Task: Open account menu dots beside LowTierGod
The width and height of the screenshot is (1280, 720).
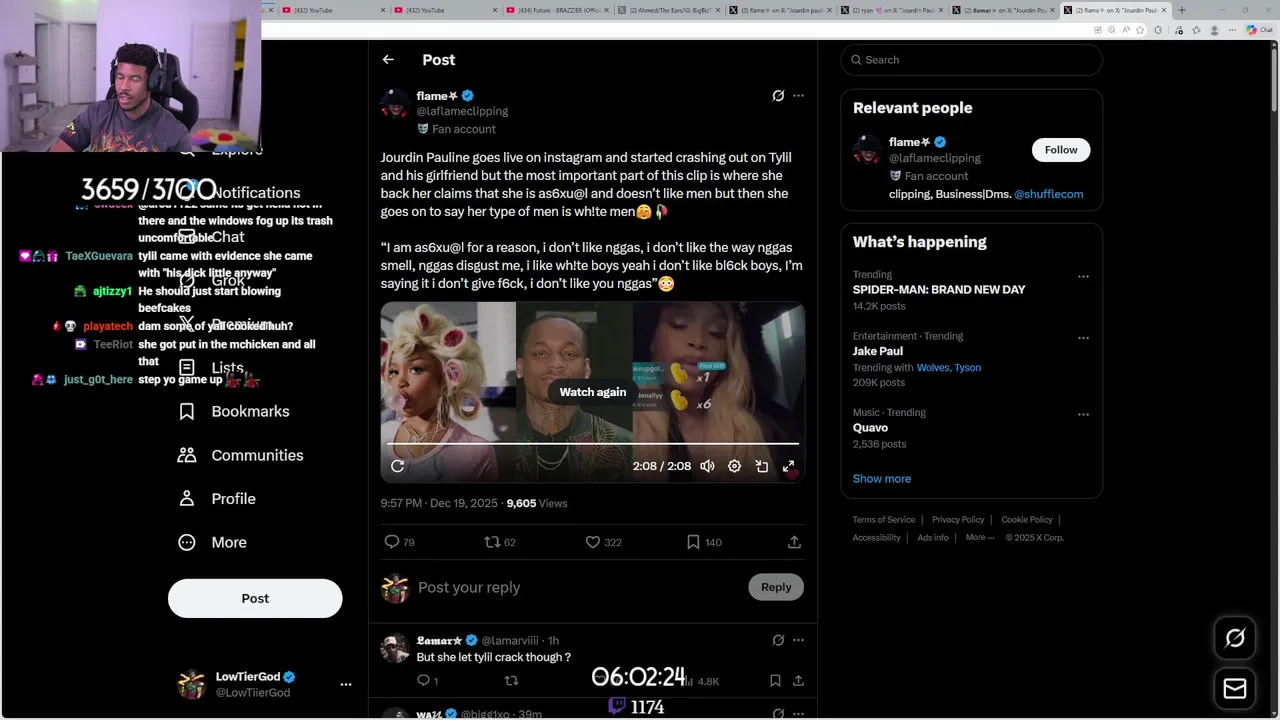Action: [x=346, y=684]
